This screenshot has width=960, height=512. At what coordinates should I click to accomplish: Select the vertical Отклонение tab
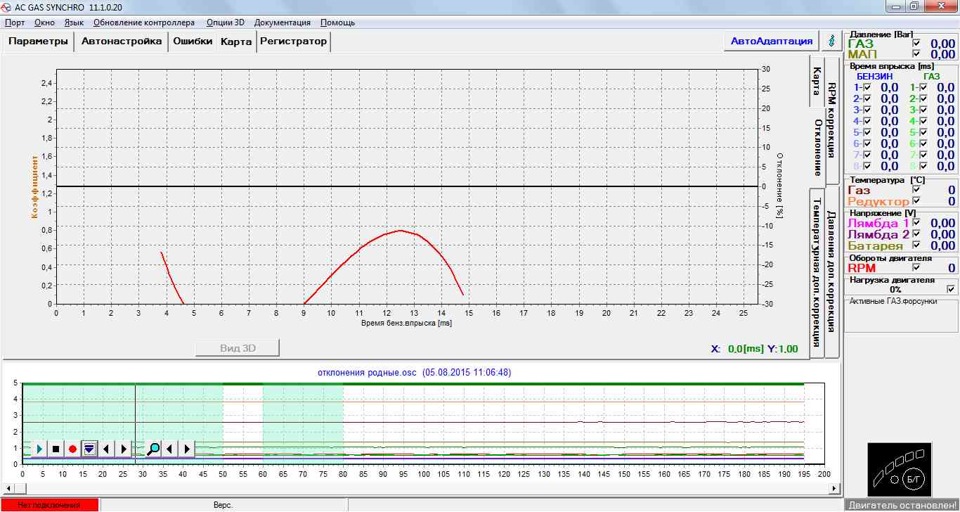pos(817,147)
